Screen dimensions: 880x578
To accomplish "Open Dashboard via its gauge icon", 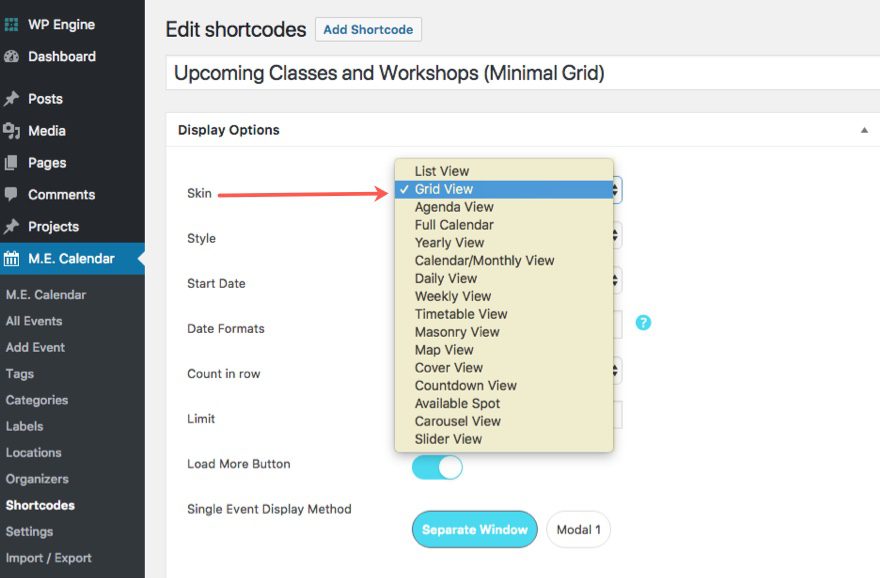I will [x=12, y=57].
